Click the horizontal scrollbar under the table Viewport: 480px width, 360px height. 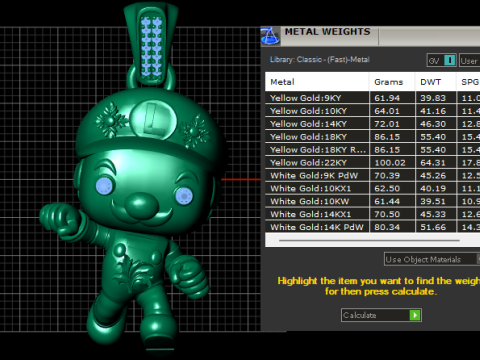369,240
